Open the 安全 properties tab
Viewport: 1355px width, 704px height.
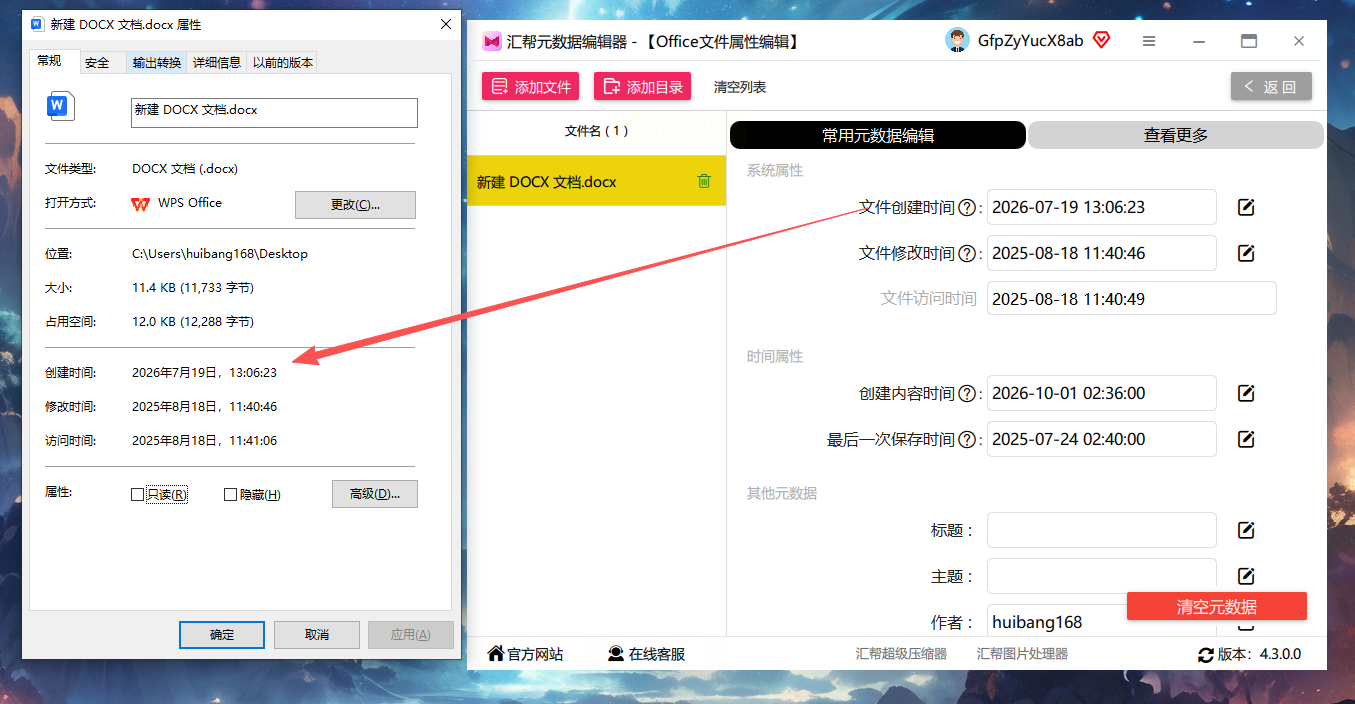[97, 62]
